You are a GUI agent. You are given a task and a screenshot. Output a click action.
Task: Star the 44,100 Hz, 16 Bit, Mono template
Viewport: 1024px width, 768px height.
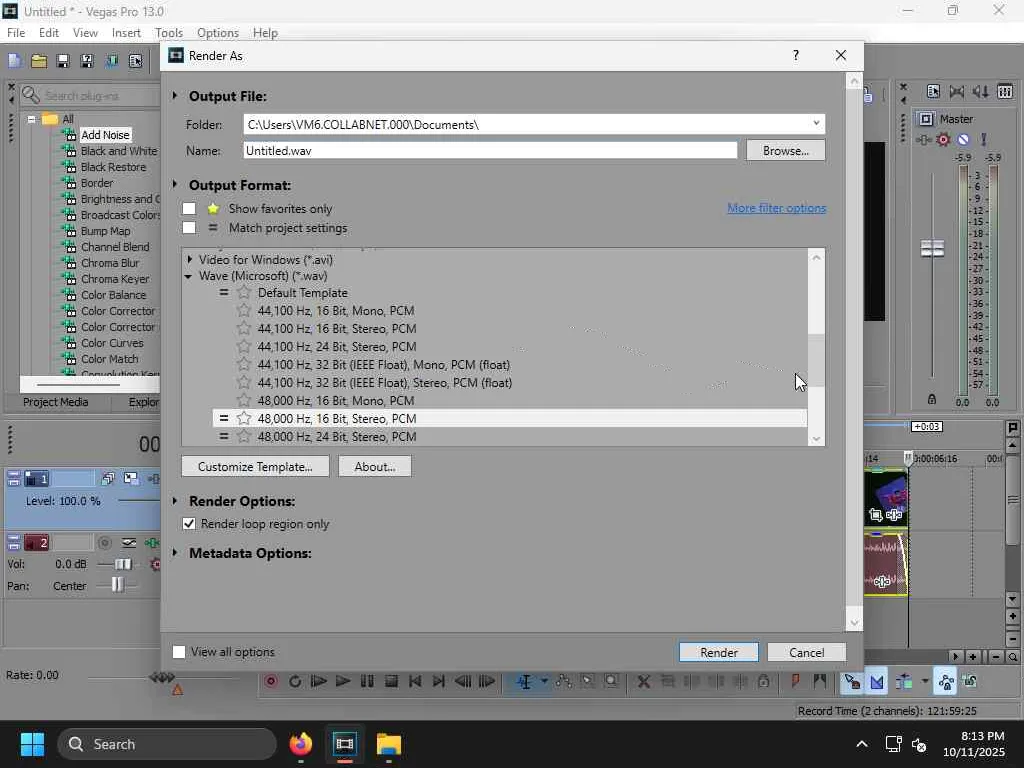(x=244, y=311)
